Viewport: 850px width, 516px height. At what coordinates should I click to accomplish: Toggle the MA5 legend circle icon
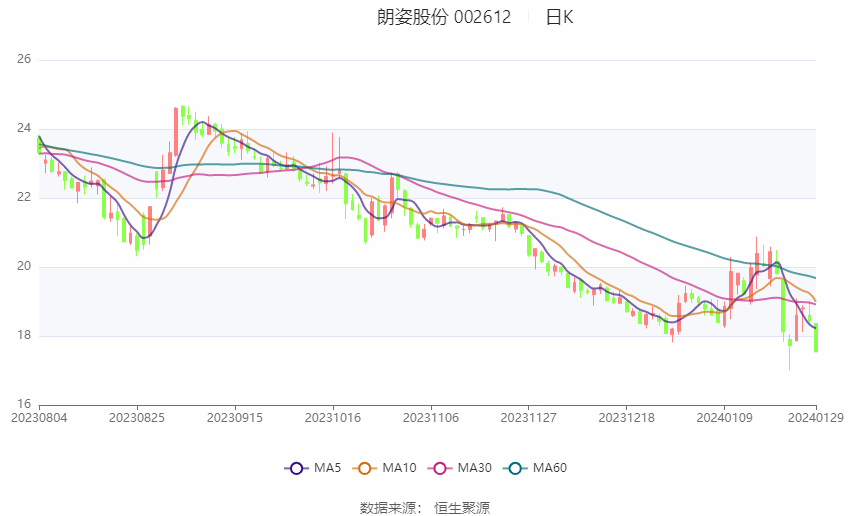[x=296, y=468]
